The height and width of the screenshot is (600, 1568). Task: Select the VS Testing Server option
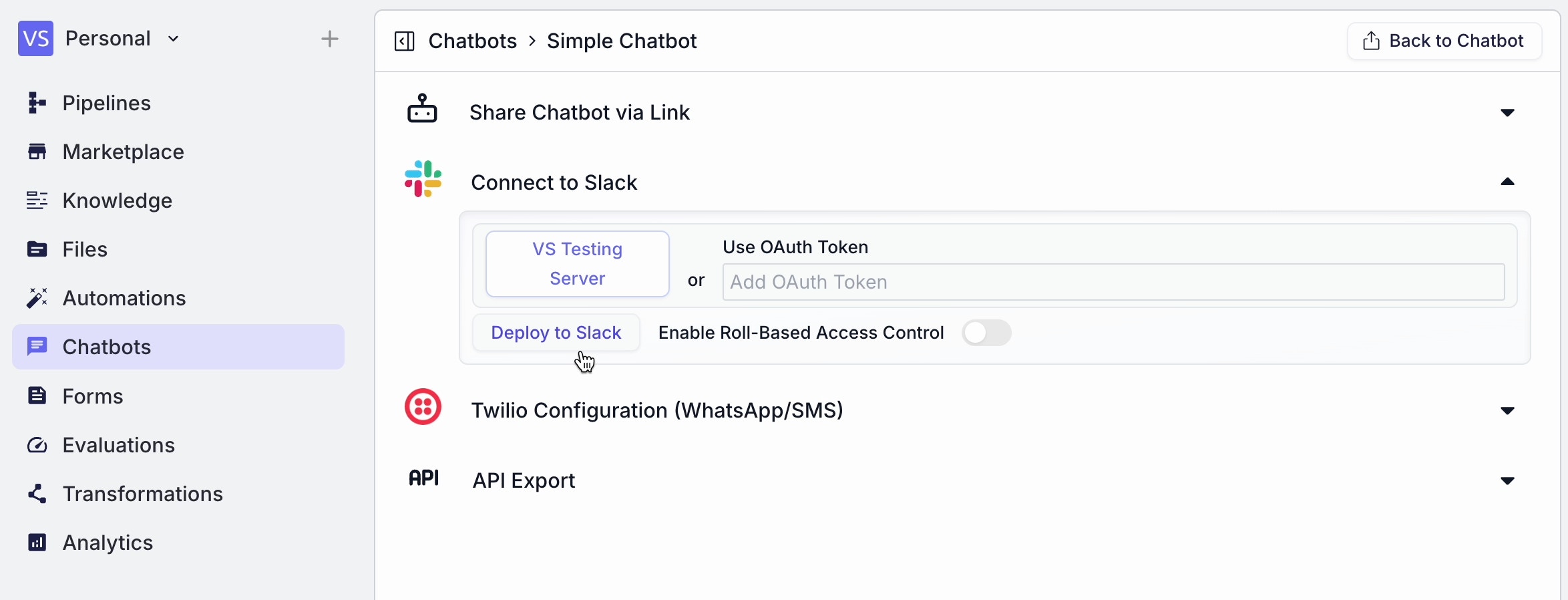(x=577, y=263)
